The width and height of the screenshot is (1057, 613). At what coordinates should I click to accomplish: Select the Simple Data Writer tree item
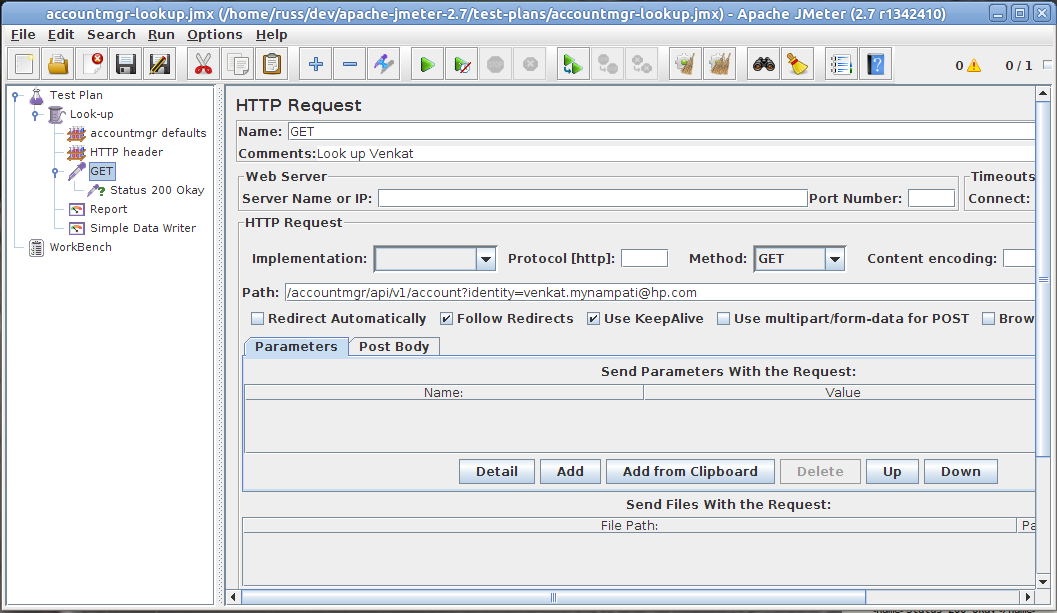point(143,229)
